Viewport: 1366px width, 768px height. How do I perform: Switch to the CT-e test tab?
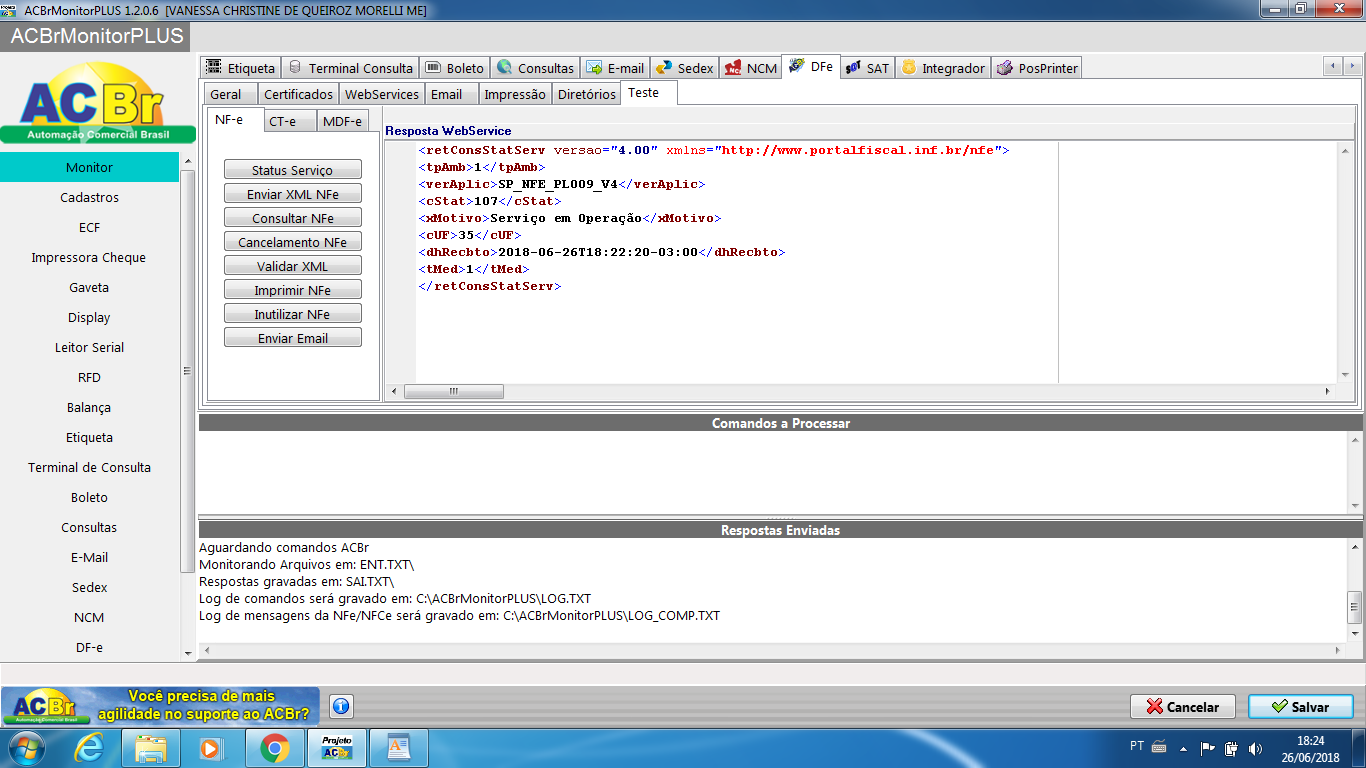(290, 121)
